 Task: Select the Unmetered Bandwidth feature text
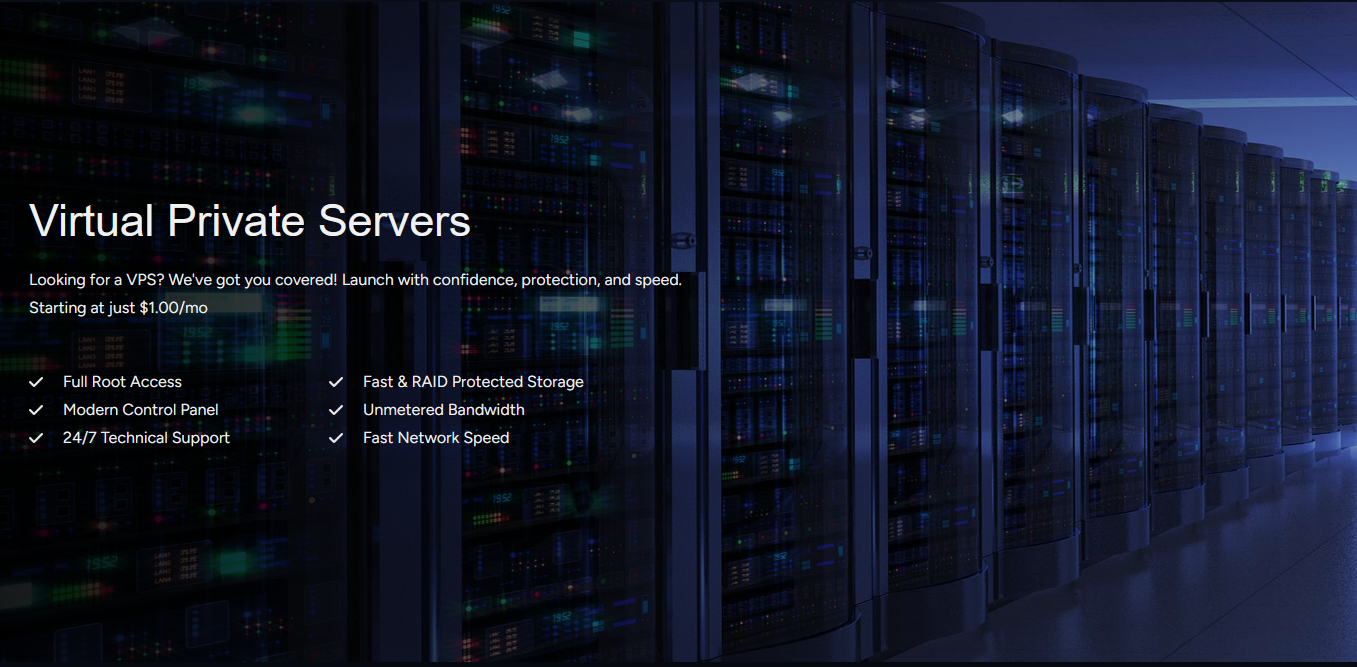pos(443,410)
